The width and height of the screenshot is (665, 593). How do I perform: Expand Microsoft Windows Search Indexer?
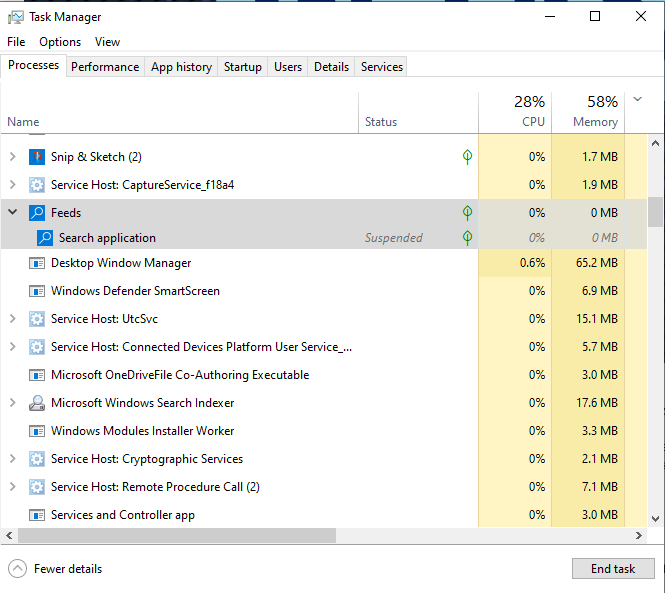[x=13, y=403]
